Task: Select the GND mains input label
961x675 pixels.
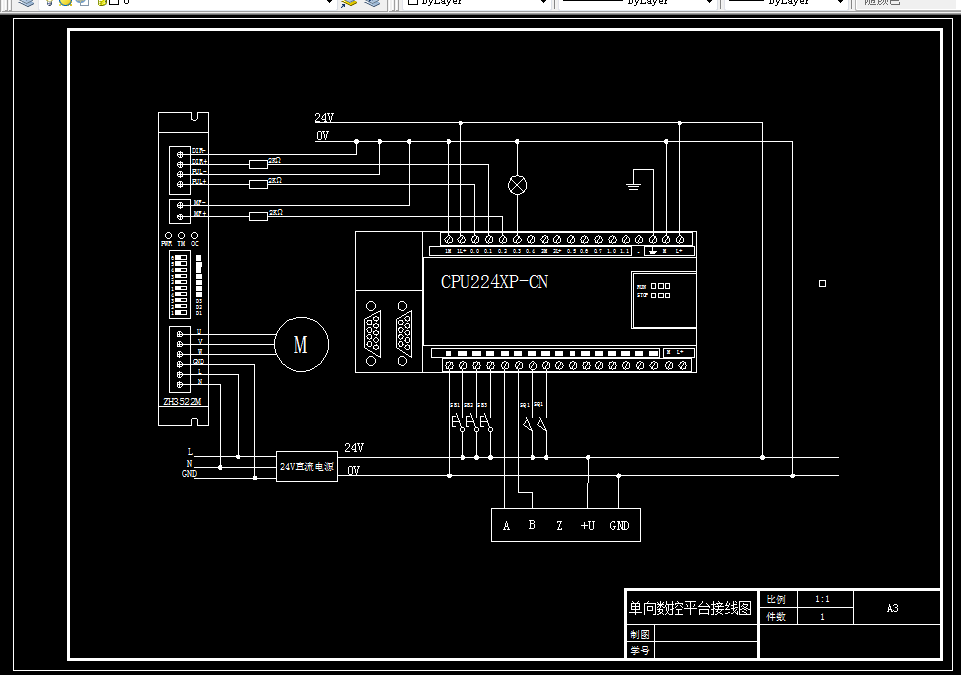Action: 189,474
